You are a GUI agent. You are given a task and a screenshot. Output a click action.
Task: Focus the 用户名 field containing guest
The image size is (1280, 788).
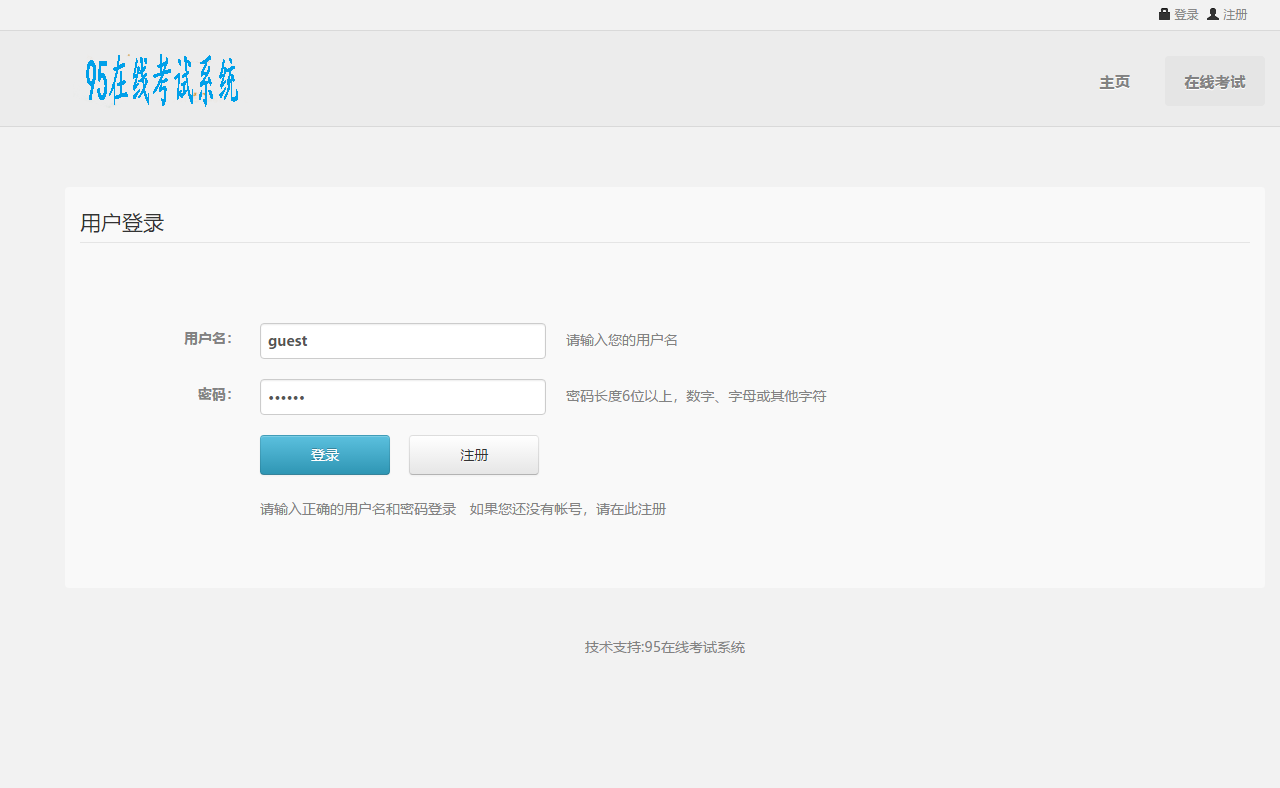tap(403, 341)
